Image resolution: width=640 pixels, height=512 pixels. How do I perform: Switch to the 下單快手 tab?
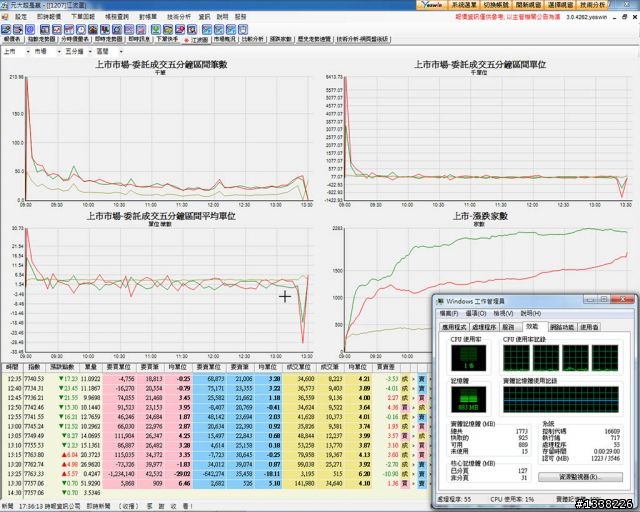167,39
